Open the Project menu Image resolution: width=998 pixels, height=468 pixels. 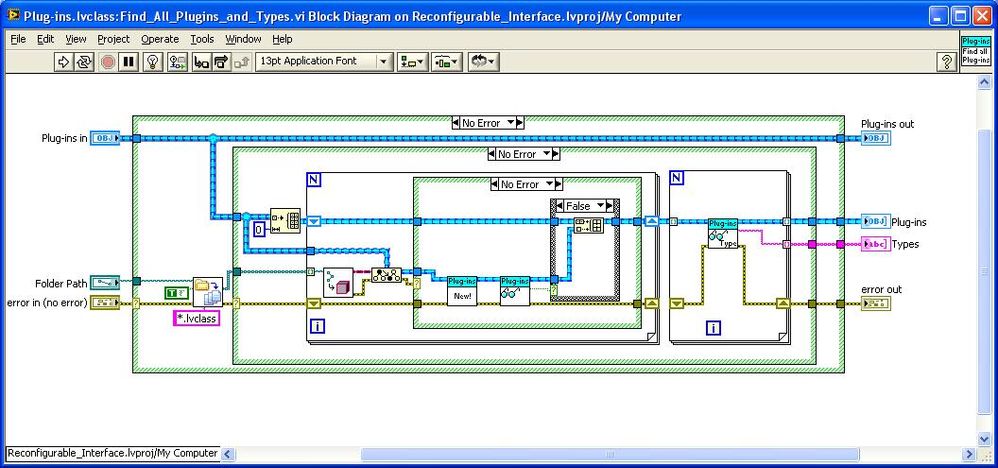113,39
